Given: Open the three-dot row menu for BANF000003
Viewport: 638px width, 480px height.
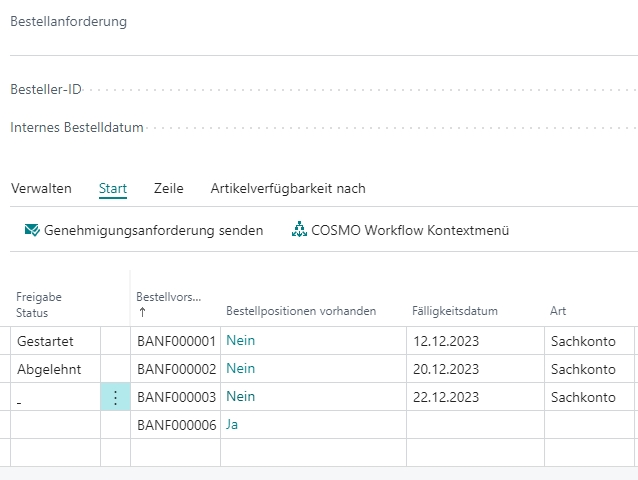Looking at the screenshot, I should [x=115, y=397].
